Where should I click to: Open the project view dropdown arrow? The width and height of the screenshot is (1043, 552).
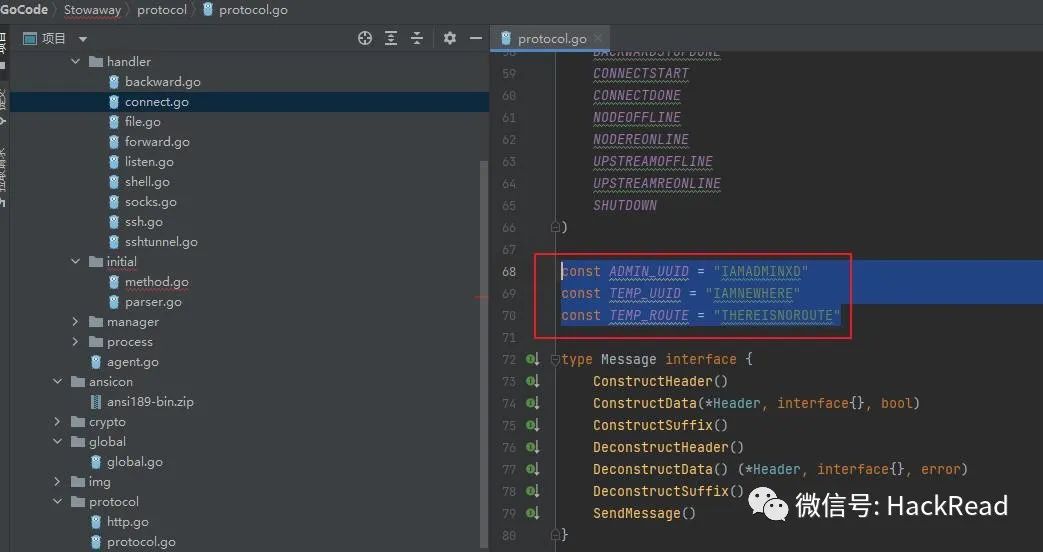[83, 39]
